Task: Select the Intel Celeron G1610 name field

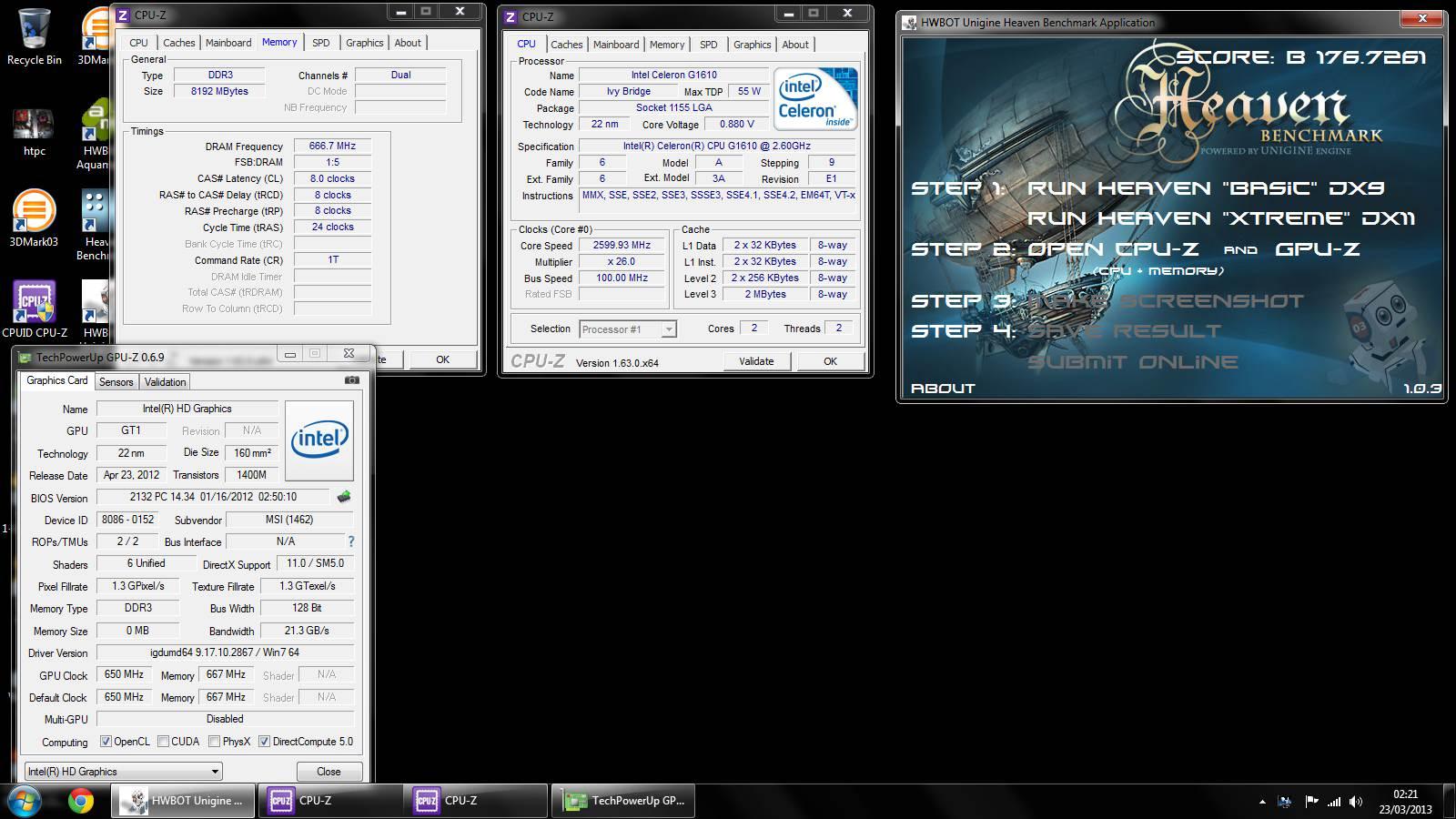Action: pos(673,76)
